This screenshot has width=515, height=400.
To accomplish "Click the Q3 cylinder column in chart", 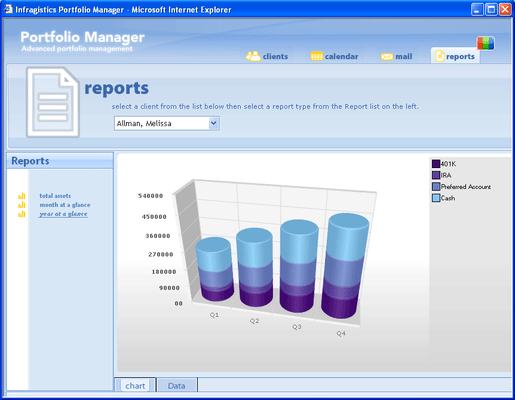I will tap(298, 266).
